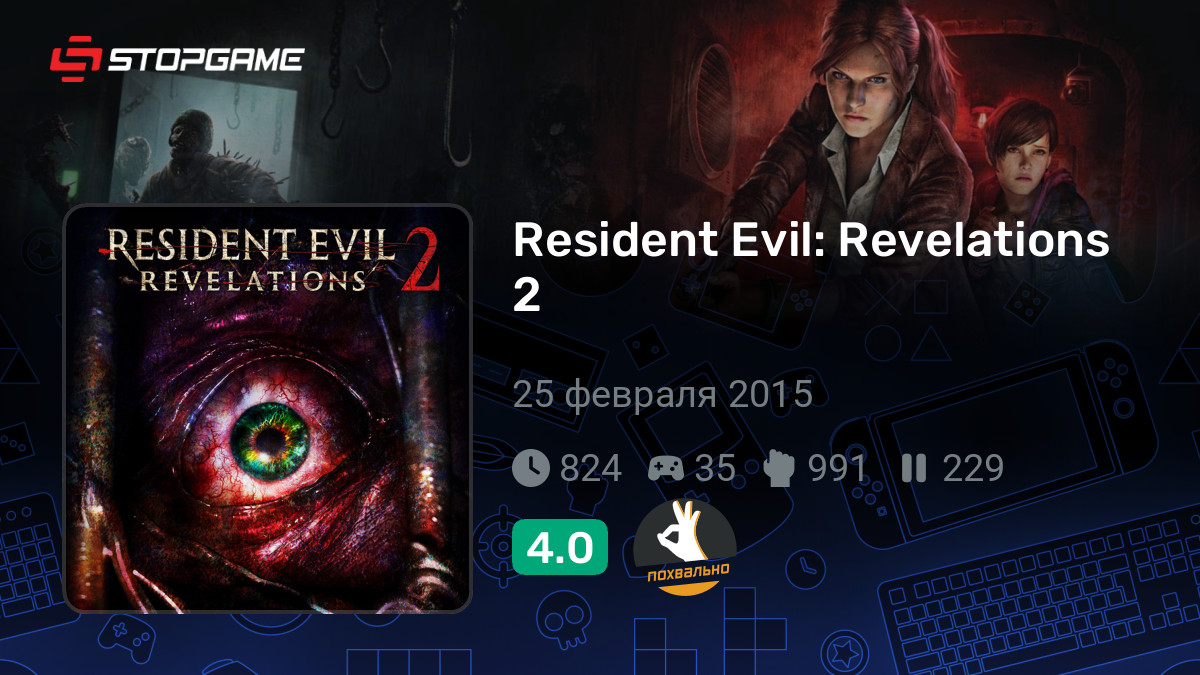Image resolution: width=1200 pixels, height=675 pixels.
Task: Select the 991 counter value
Action: (x=837, y=468)
